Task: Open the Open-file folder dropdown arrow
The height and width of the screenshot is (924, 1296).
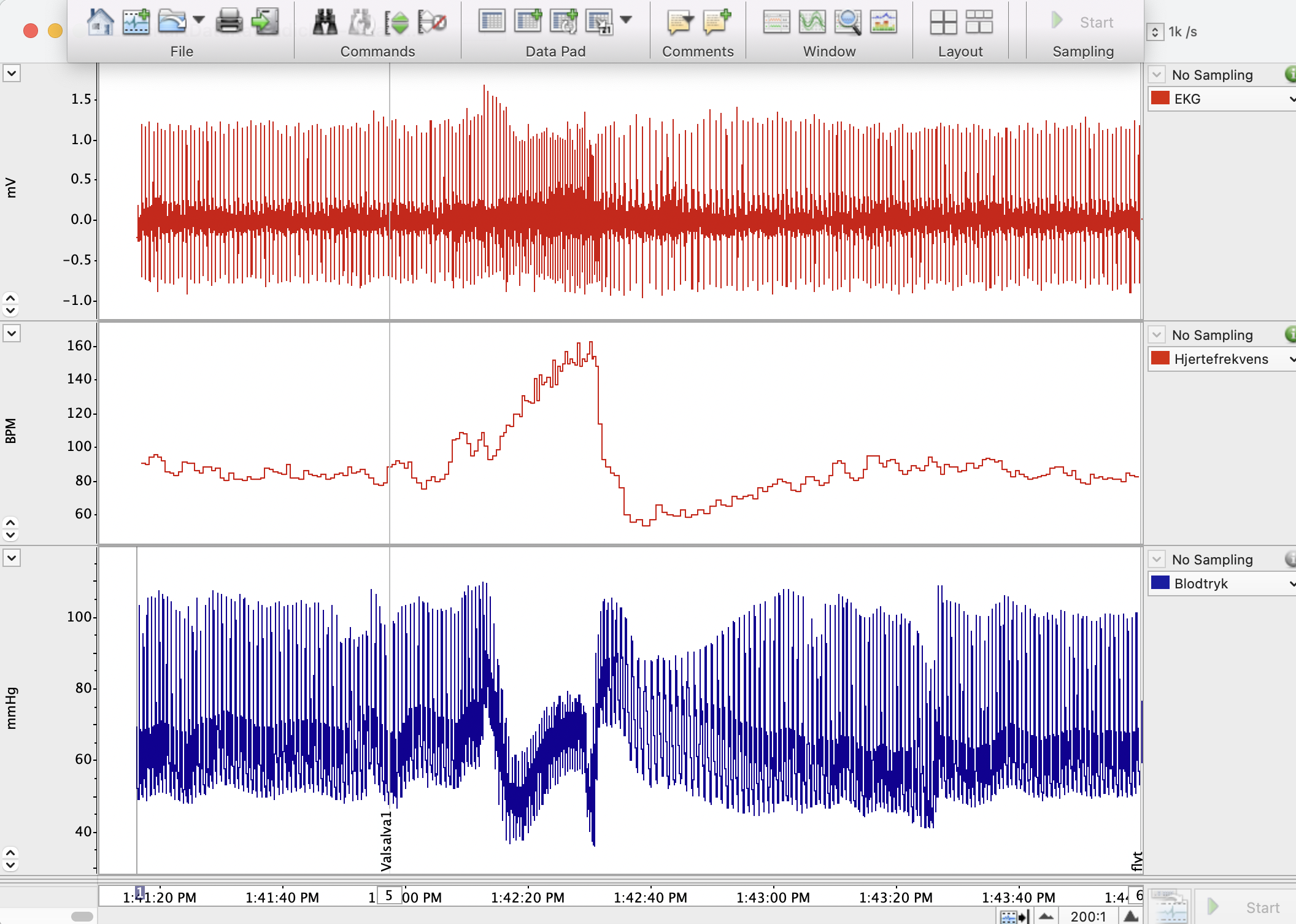Action: coord(198,20)
